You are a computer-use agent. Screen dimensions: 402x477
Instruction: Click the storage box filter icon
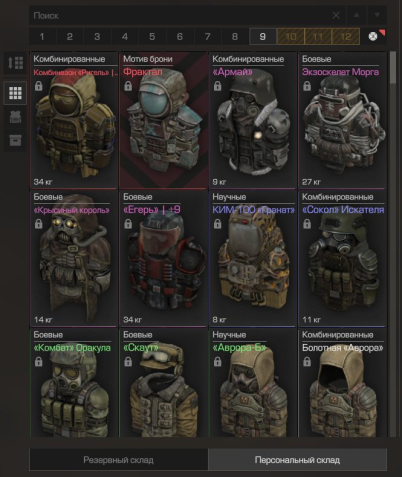click(15, 140)
